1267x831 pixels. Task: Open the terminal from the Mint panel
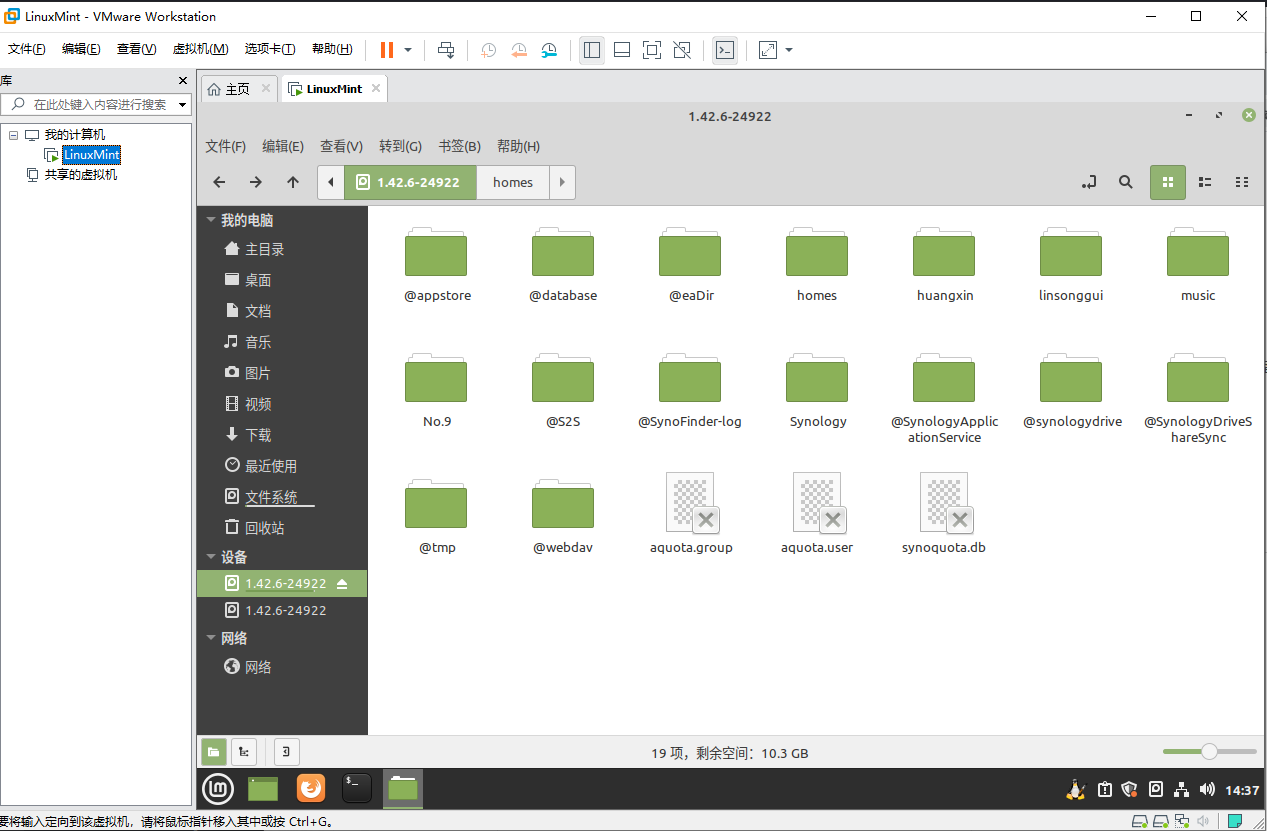[x=357, y=788]
